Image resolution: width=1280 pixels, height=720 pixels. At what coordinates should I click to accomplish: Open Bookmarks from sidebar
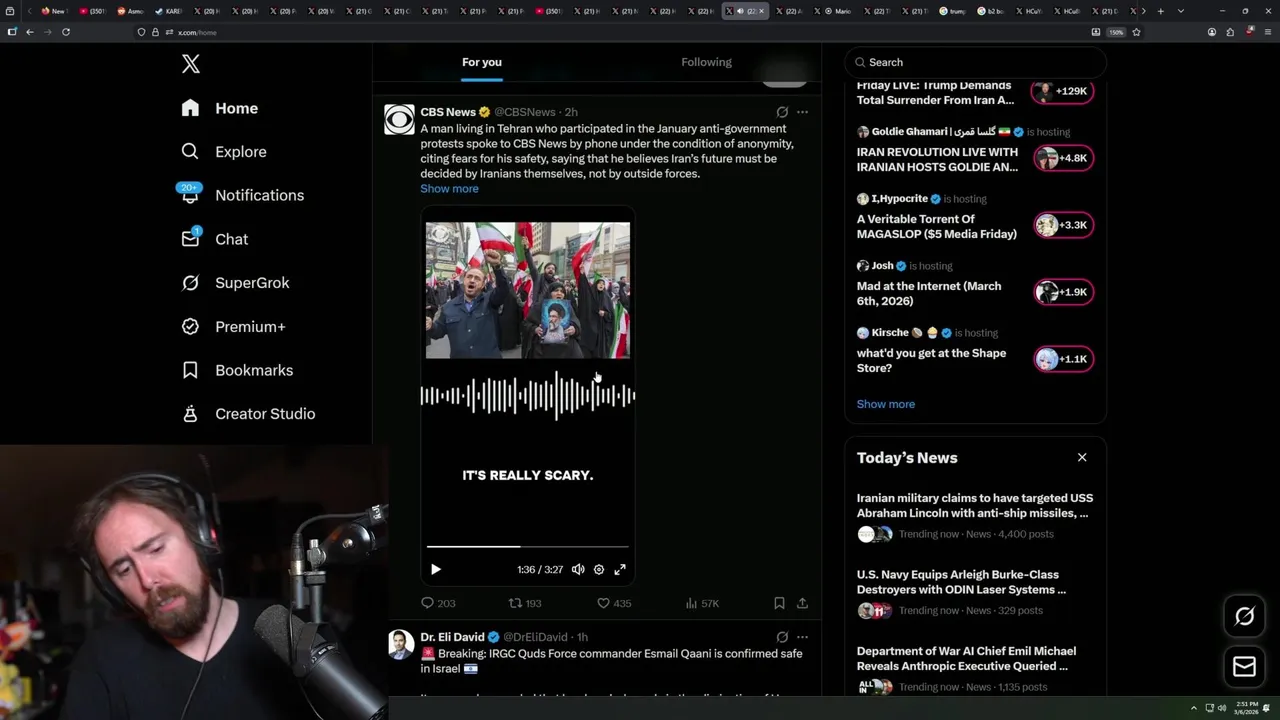237,370
